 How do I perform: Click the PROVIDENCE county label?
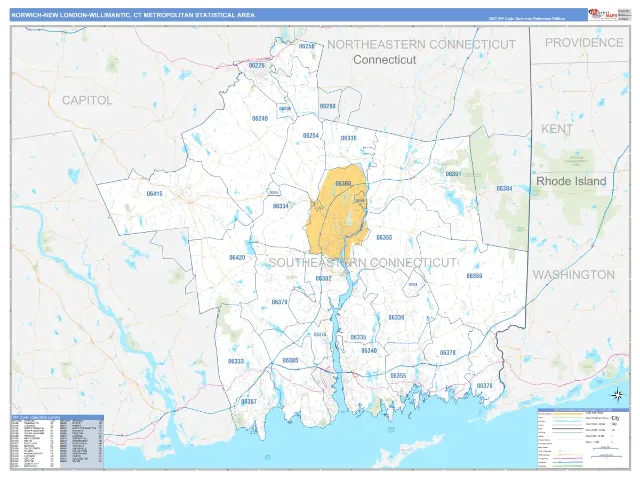(x=584, y=42)
